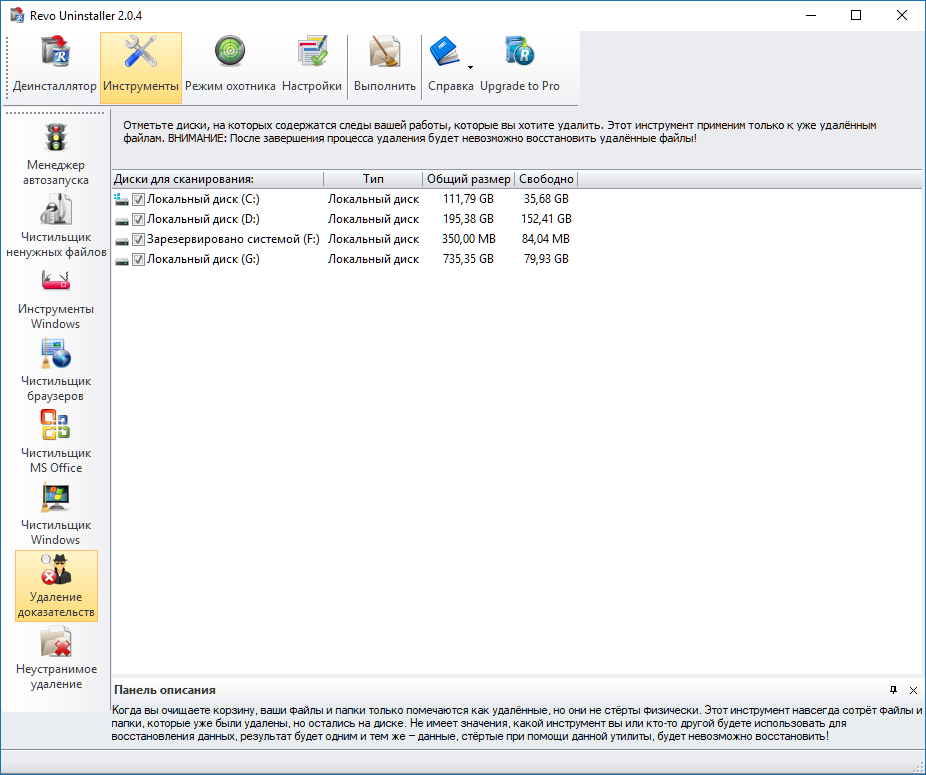The width and height of the screenshot is (926, 775).
Task: Select Чистильщик MS Office tool
Action: pyautogui.click(x=56, y=442)
